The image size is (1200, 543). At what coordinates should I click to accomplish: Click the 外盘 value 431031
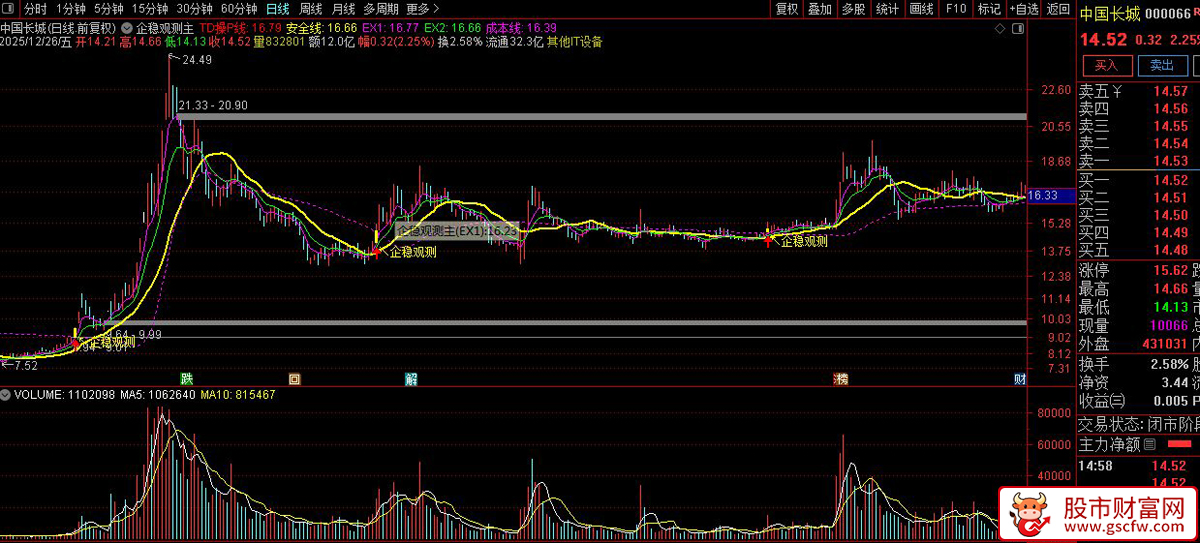[x=1165, y=343]
